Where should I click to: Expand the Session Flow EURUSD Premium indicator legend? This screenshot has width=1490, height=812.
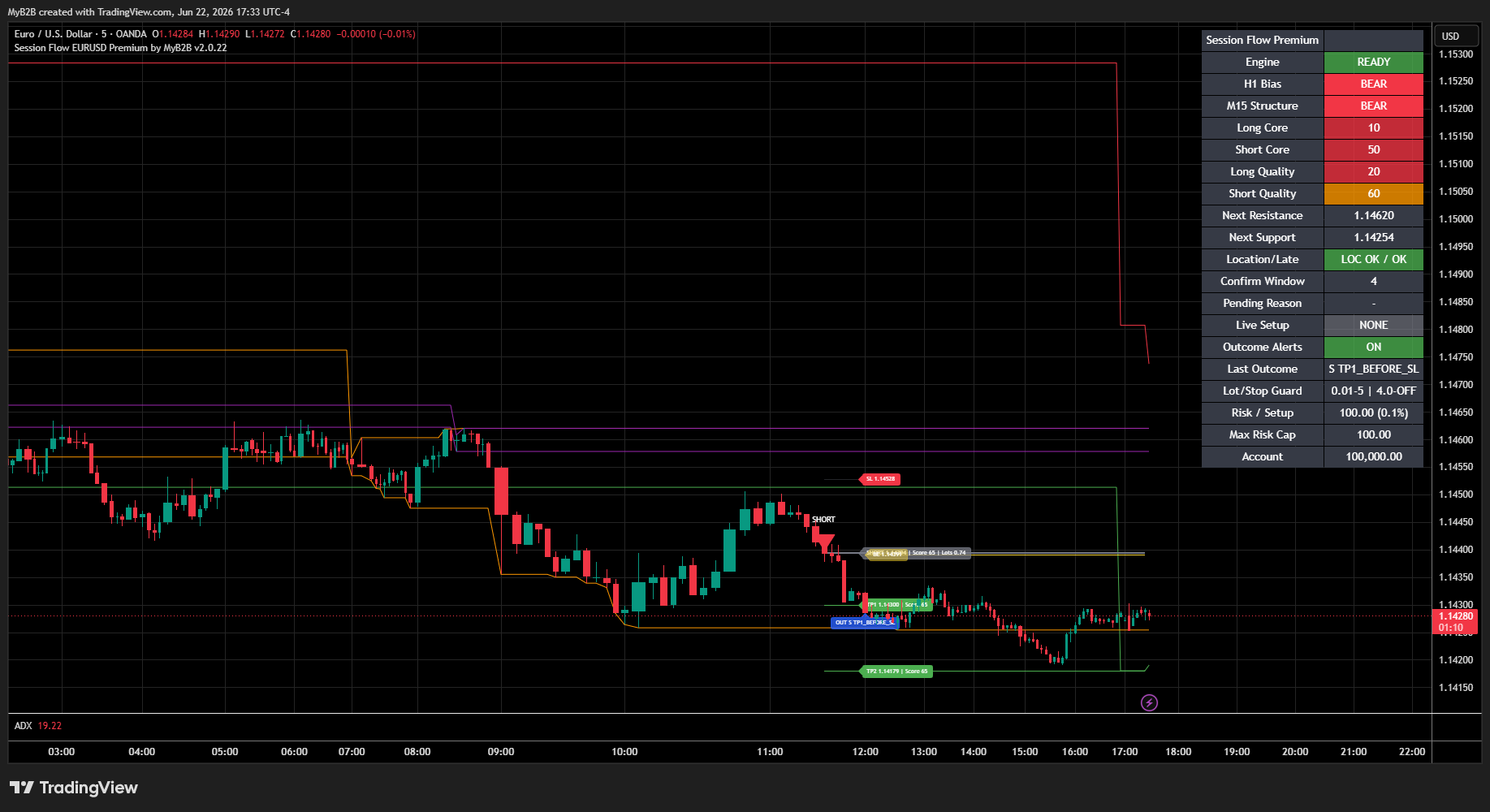[120, 48]
